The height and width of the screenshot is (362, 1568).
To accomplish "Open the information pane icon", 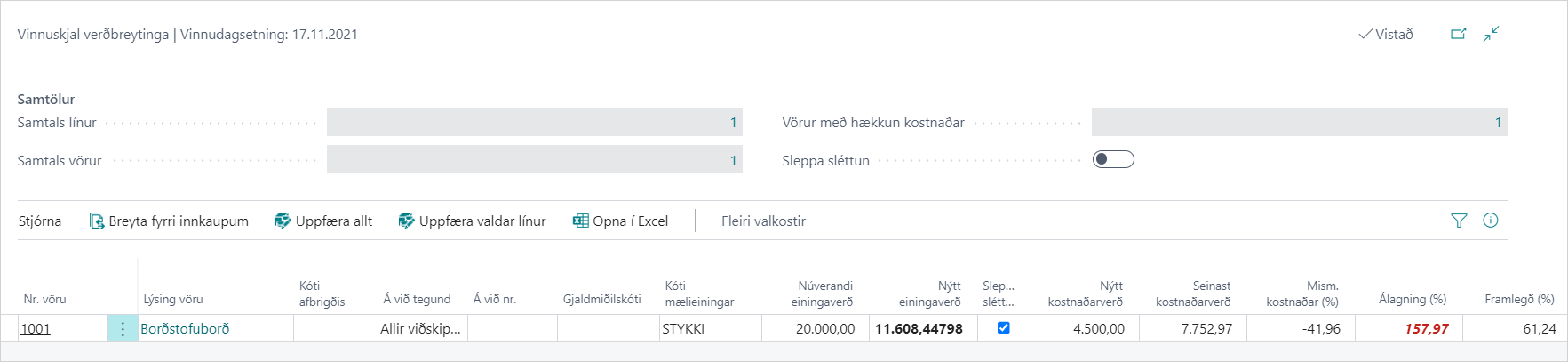I will click(x=1491, y=221).
